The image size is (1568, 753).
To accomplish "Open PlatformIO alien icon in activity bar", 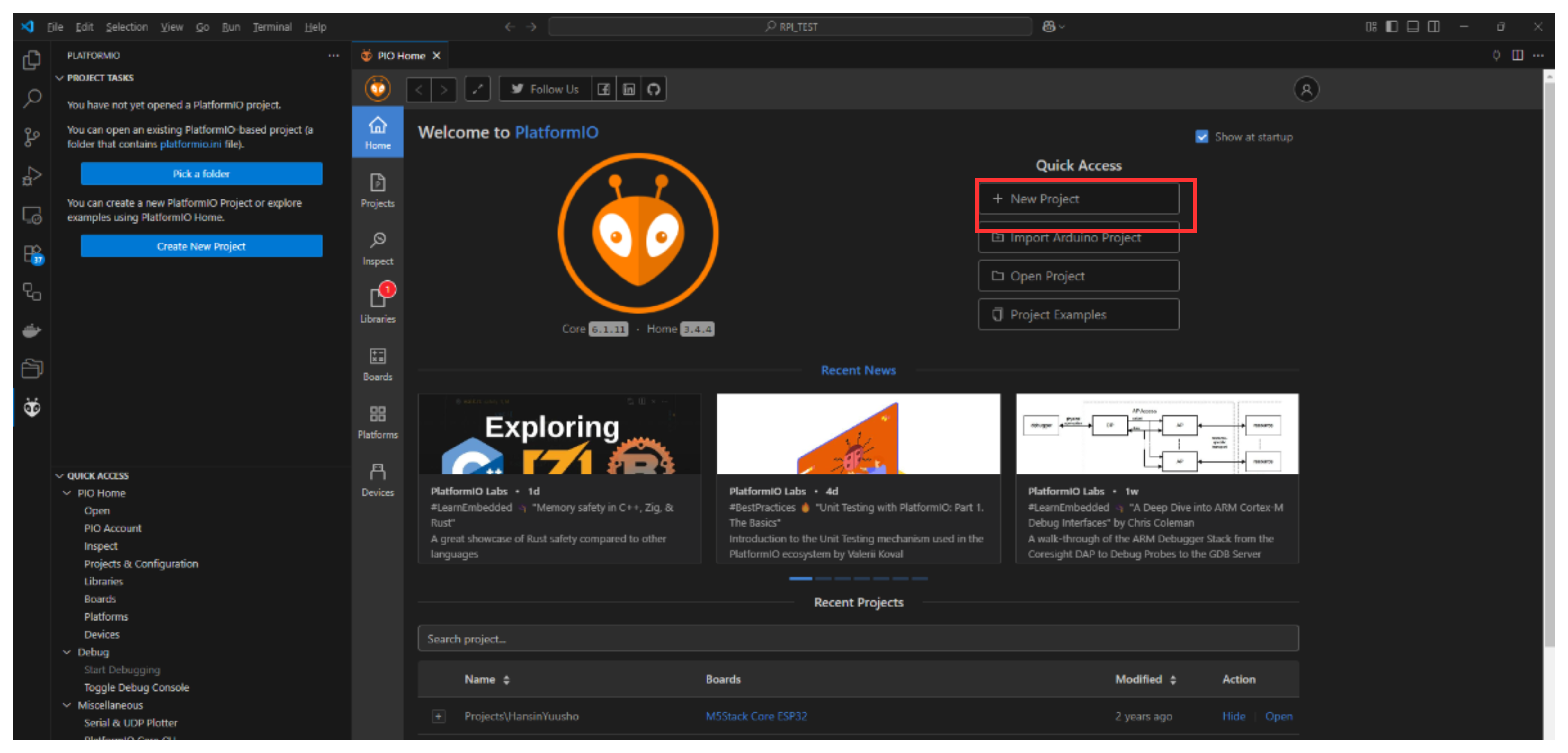I will pyautogui.click(x=32, y=407).
